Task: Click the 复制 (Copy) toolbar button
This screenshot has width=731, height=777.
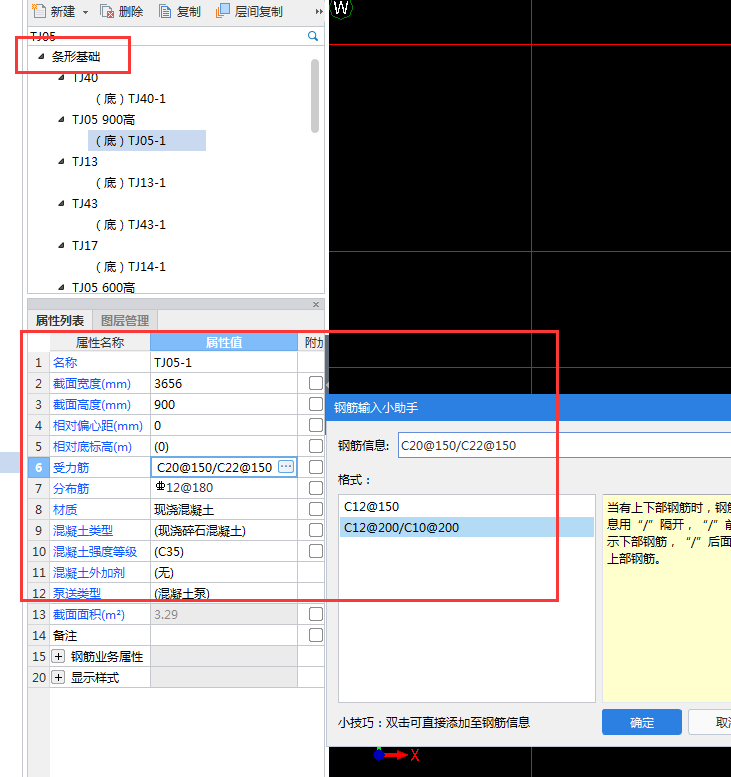Action: pyautogui.click(x=180, y=11)
